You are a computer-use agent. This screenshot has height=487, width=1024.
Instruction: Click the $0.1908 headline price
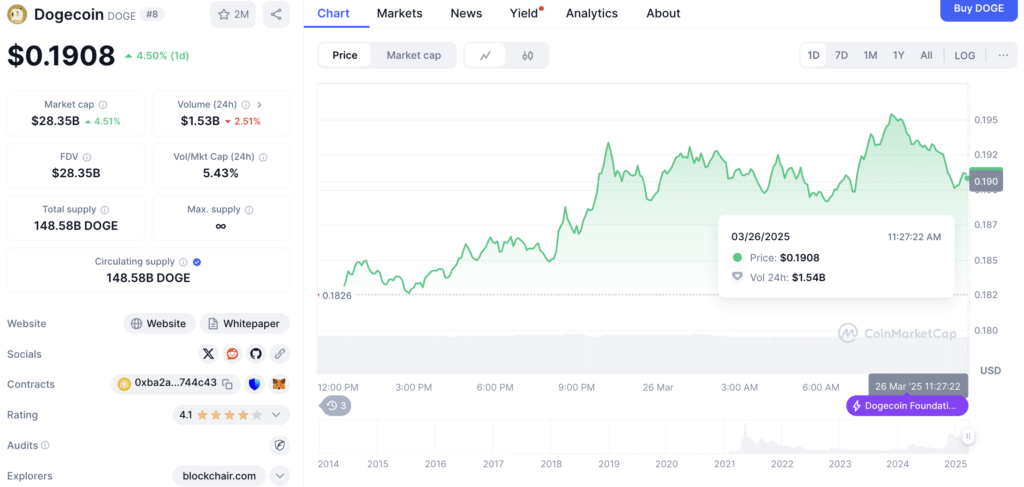[x=61, y=55]
